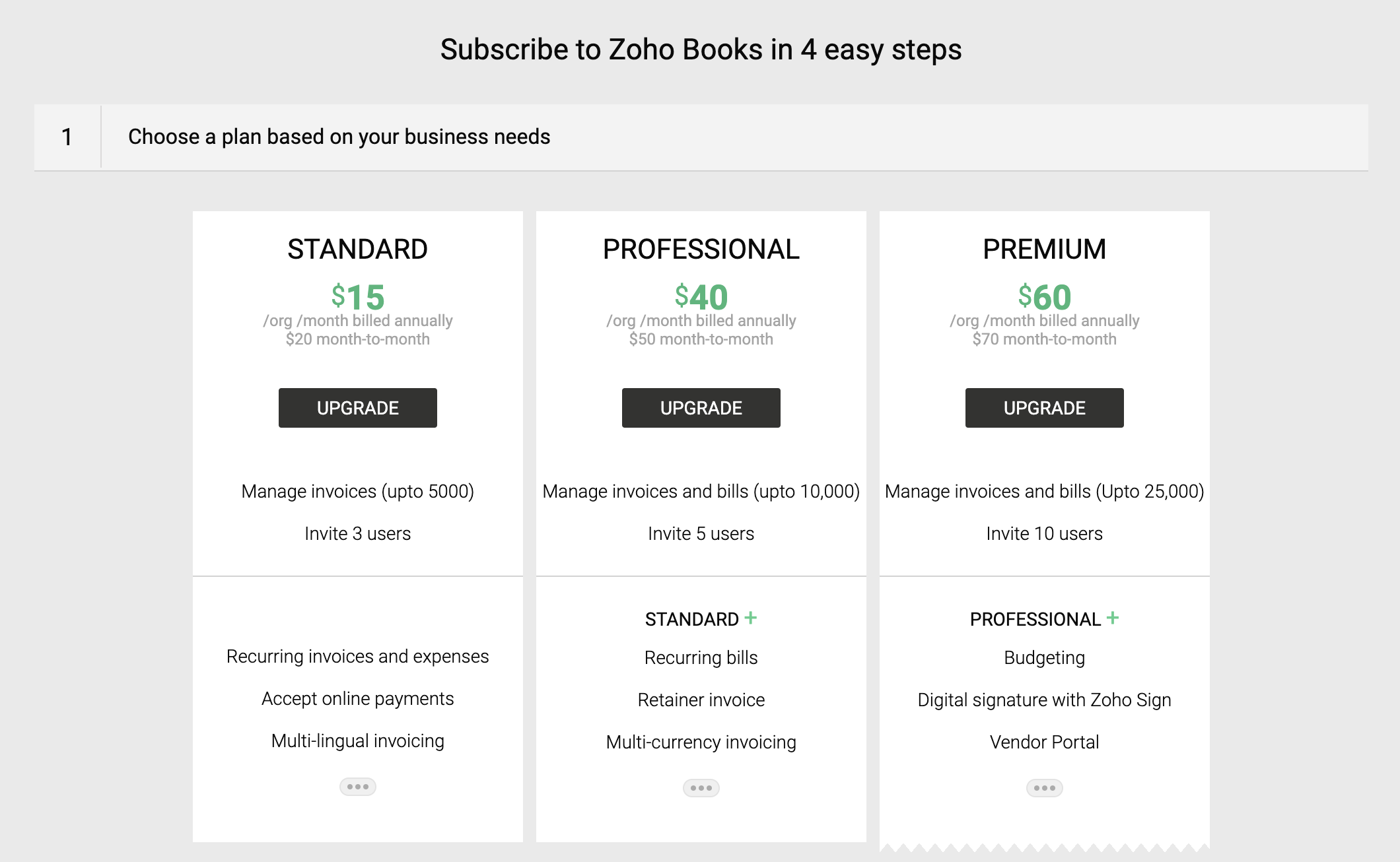1400x862 pixels.
Task: Upgrade to the Premium plan
Action: pos(1045,408)
